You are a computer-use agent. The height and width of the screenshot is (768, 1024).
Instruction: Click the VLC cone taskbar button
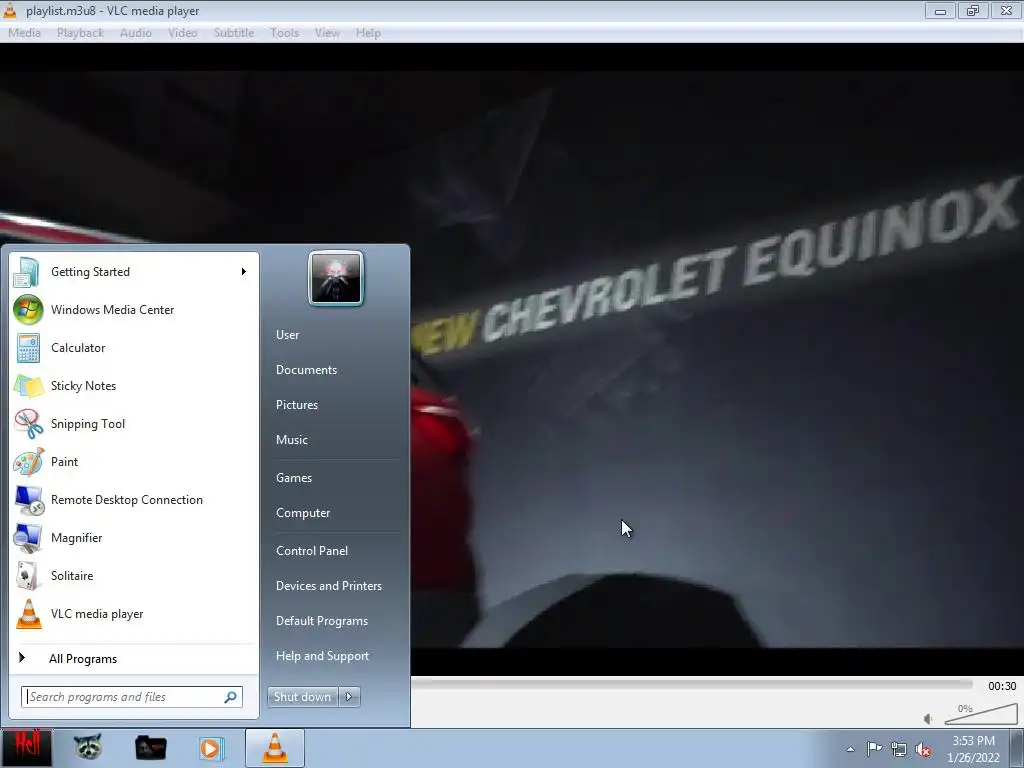(x=275, y=748)
